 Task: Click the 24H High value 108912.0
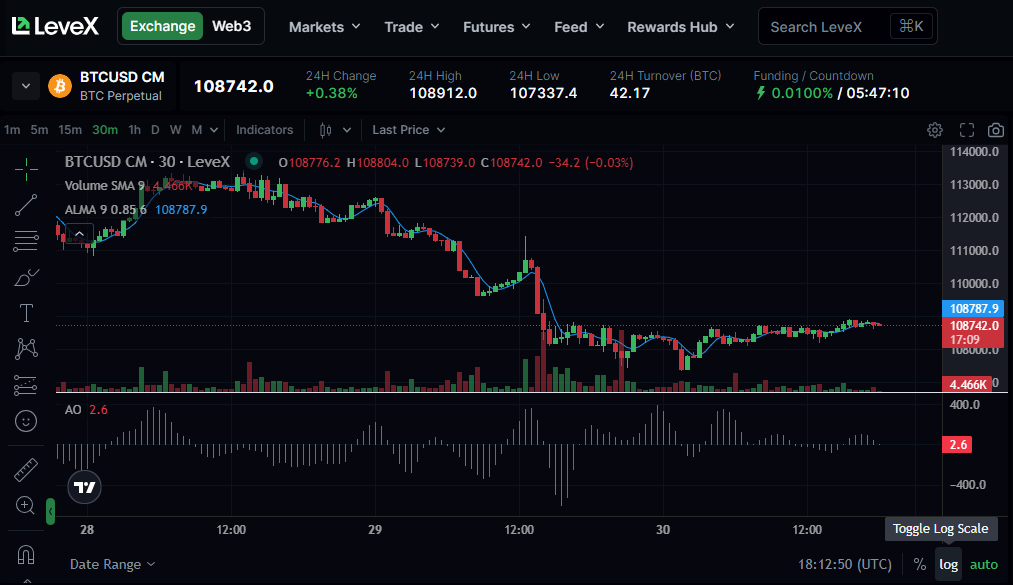443,93
